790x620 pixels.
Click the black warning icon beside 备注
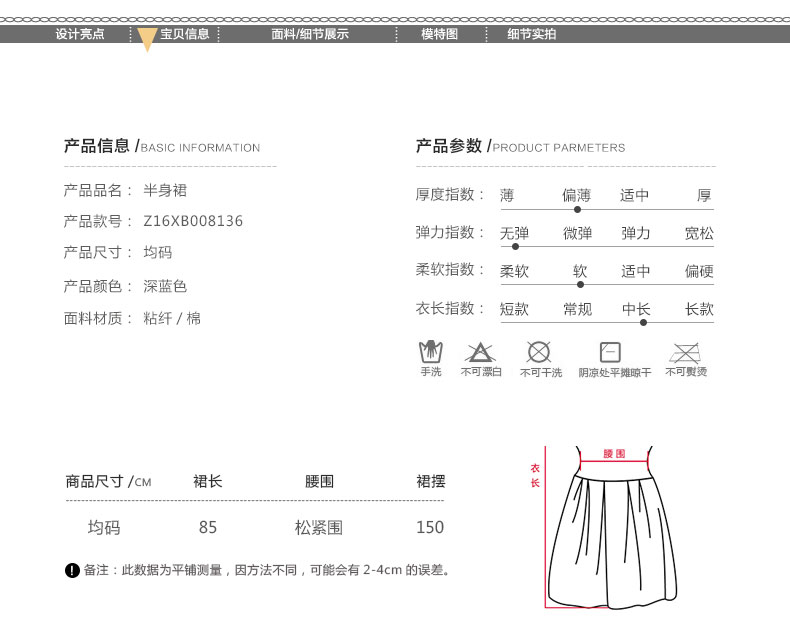72,571
